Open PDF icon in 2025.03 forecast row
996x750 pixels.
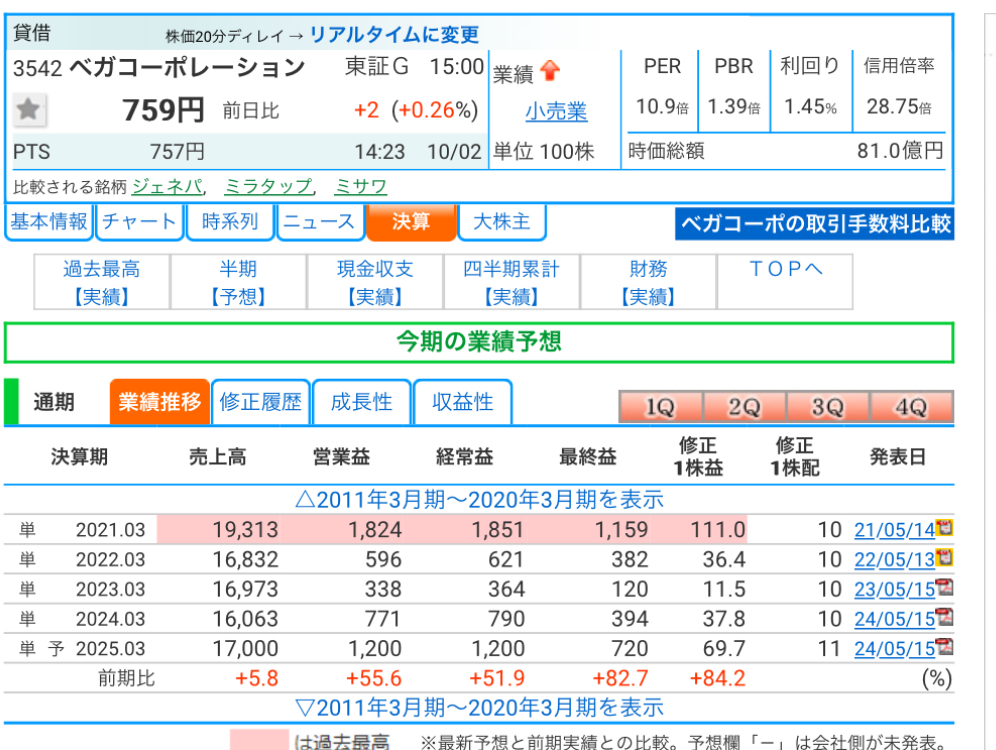[x=945, y=646]
